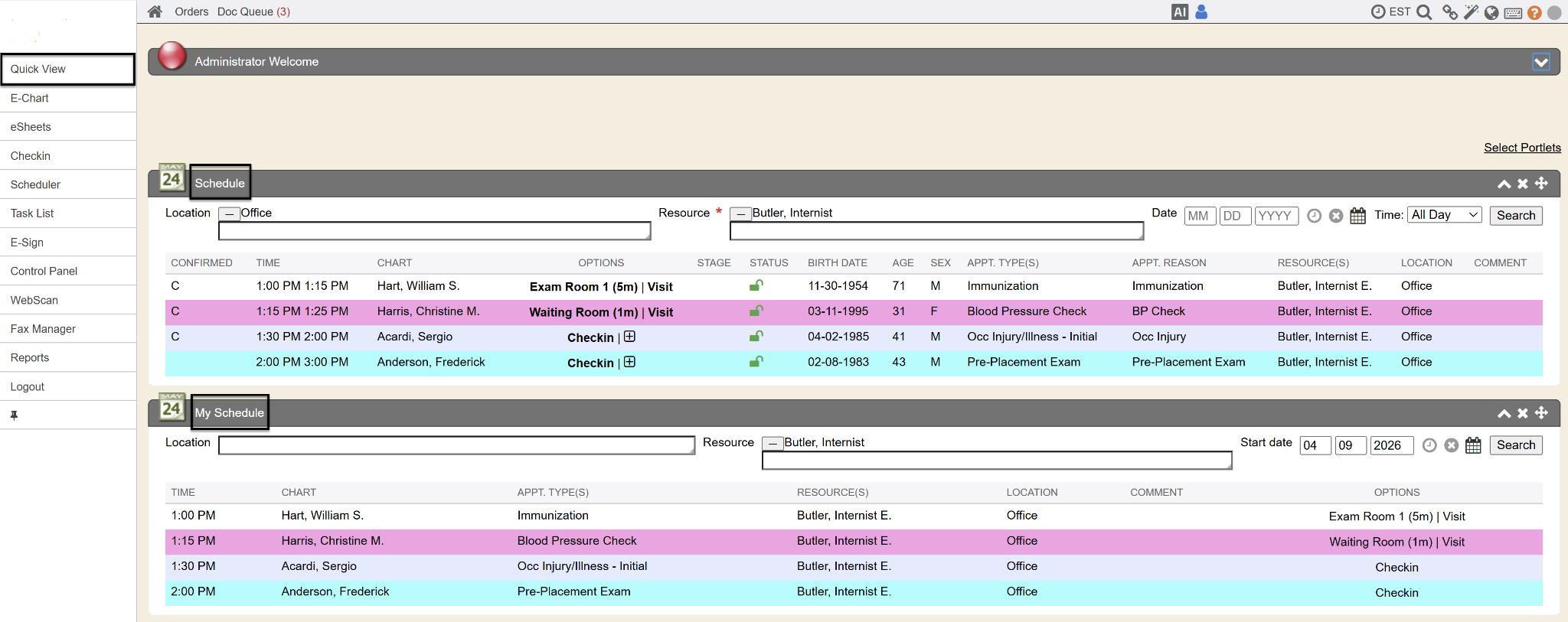Viewport: 1568px width, 622px height.
Task: Toggle the lock status for Hart, William S.
Action: (756, 286)
